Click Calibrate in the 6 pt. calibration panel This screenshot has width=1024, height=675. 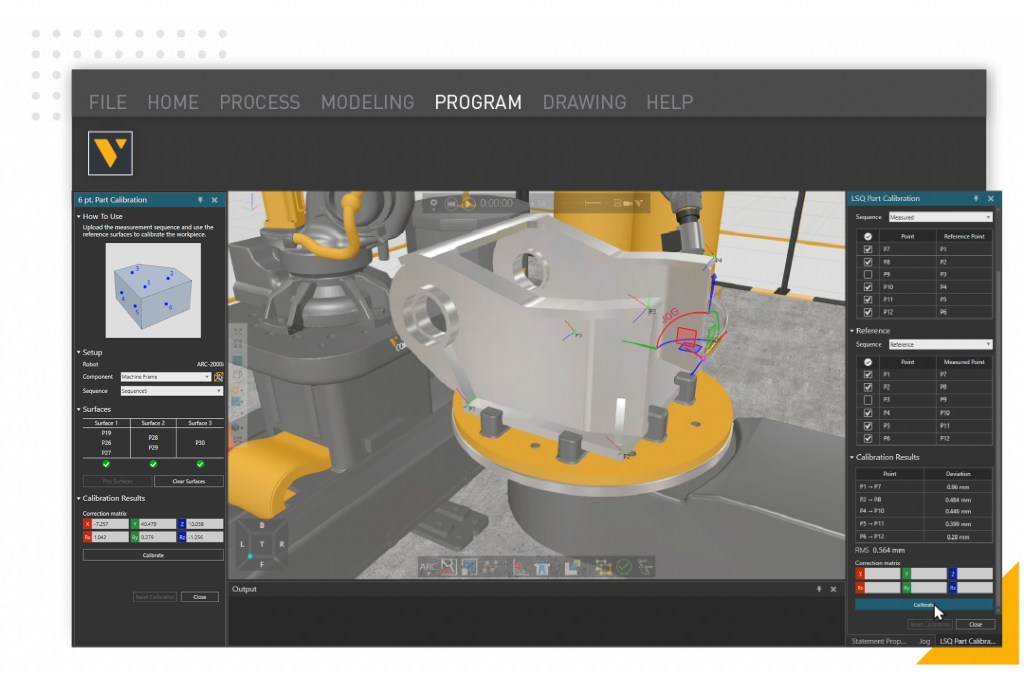153,555
